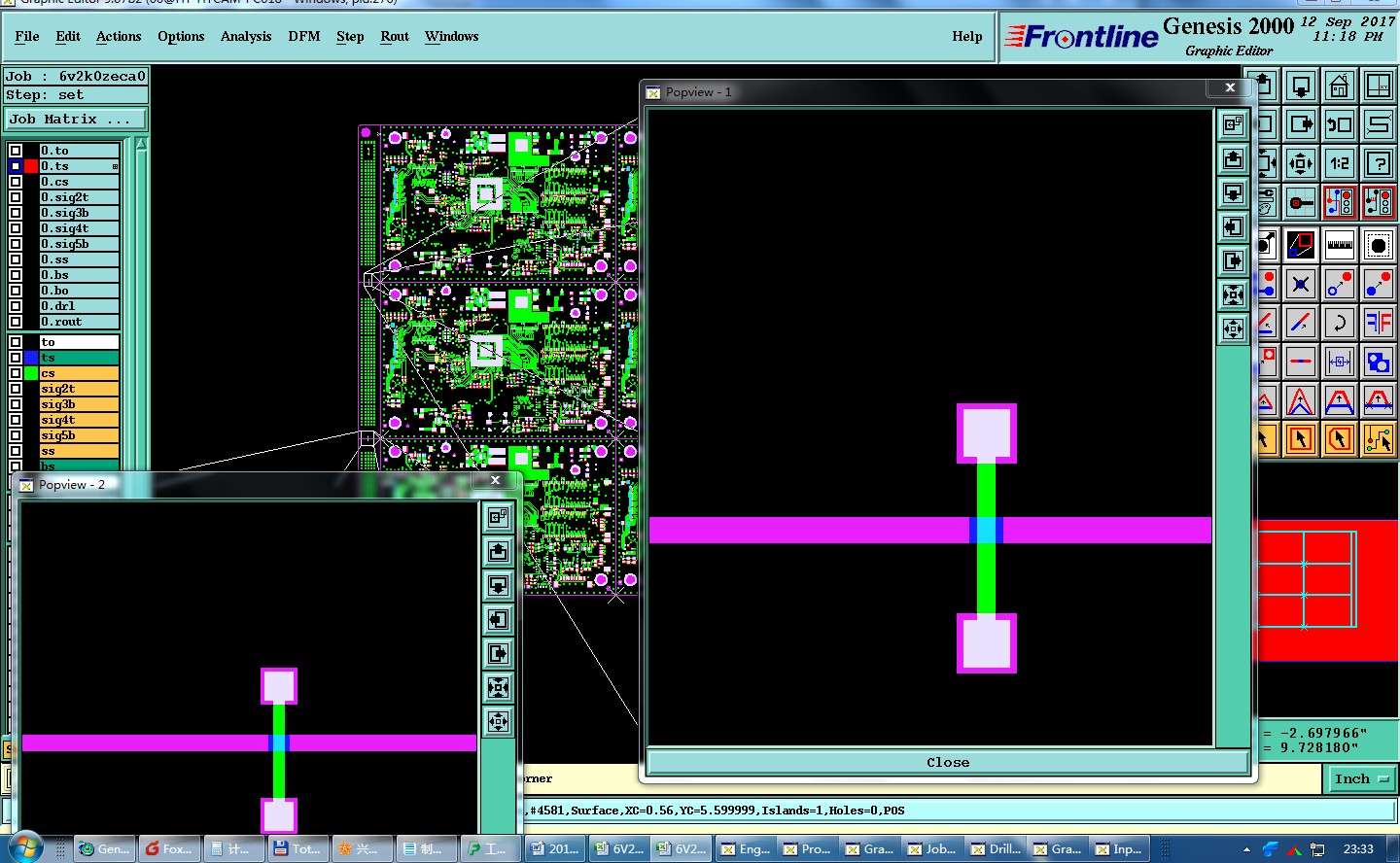This screenshot has height=863, width=1400.
Task: Click the Close button in Popview-1
Action: (x=948, y=763)
